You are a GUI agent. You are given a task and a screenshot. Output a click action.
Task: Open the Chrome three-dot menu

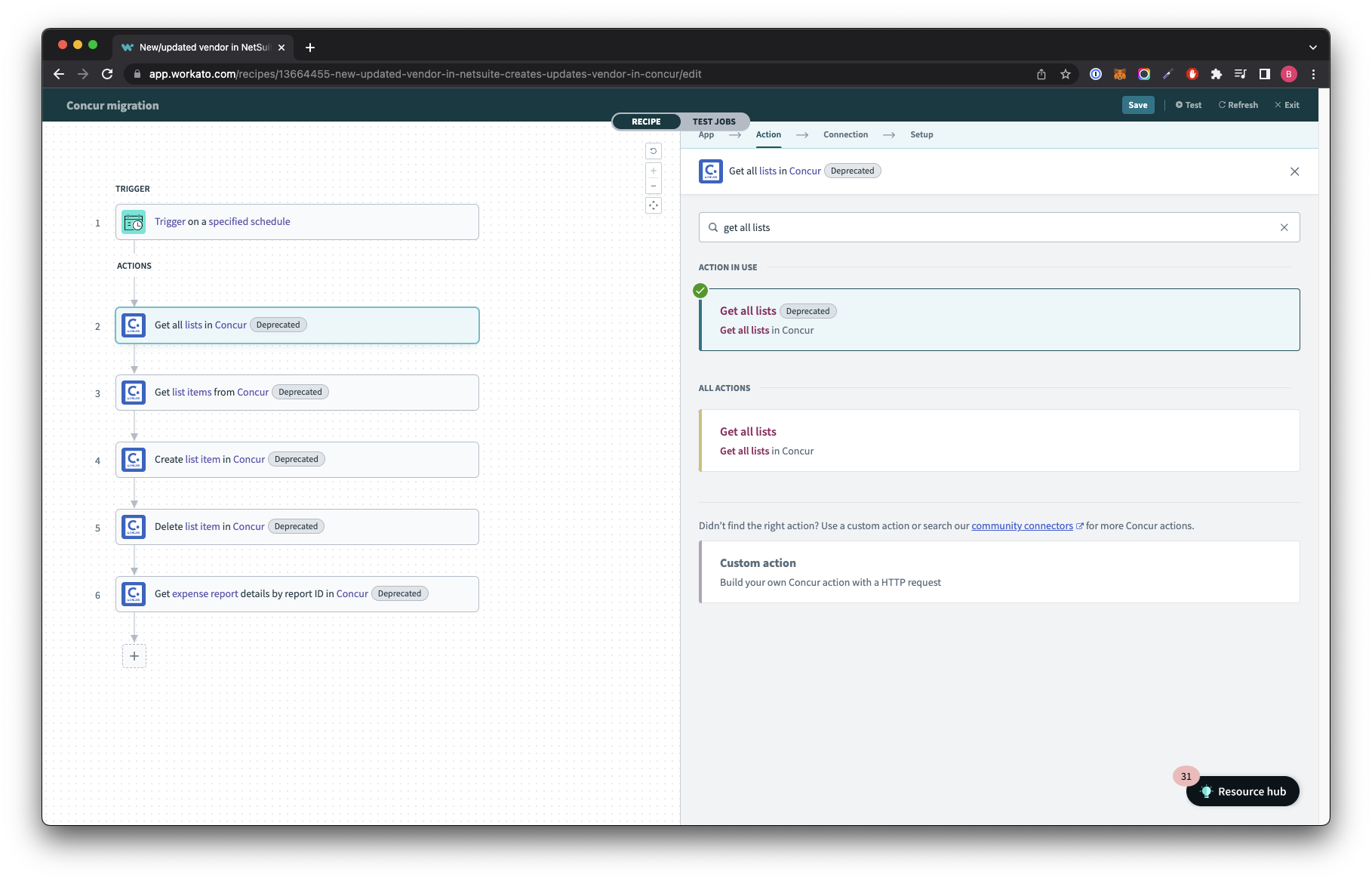[x=1313, y=74]
